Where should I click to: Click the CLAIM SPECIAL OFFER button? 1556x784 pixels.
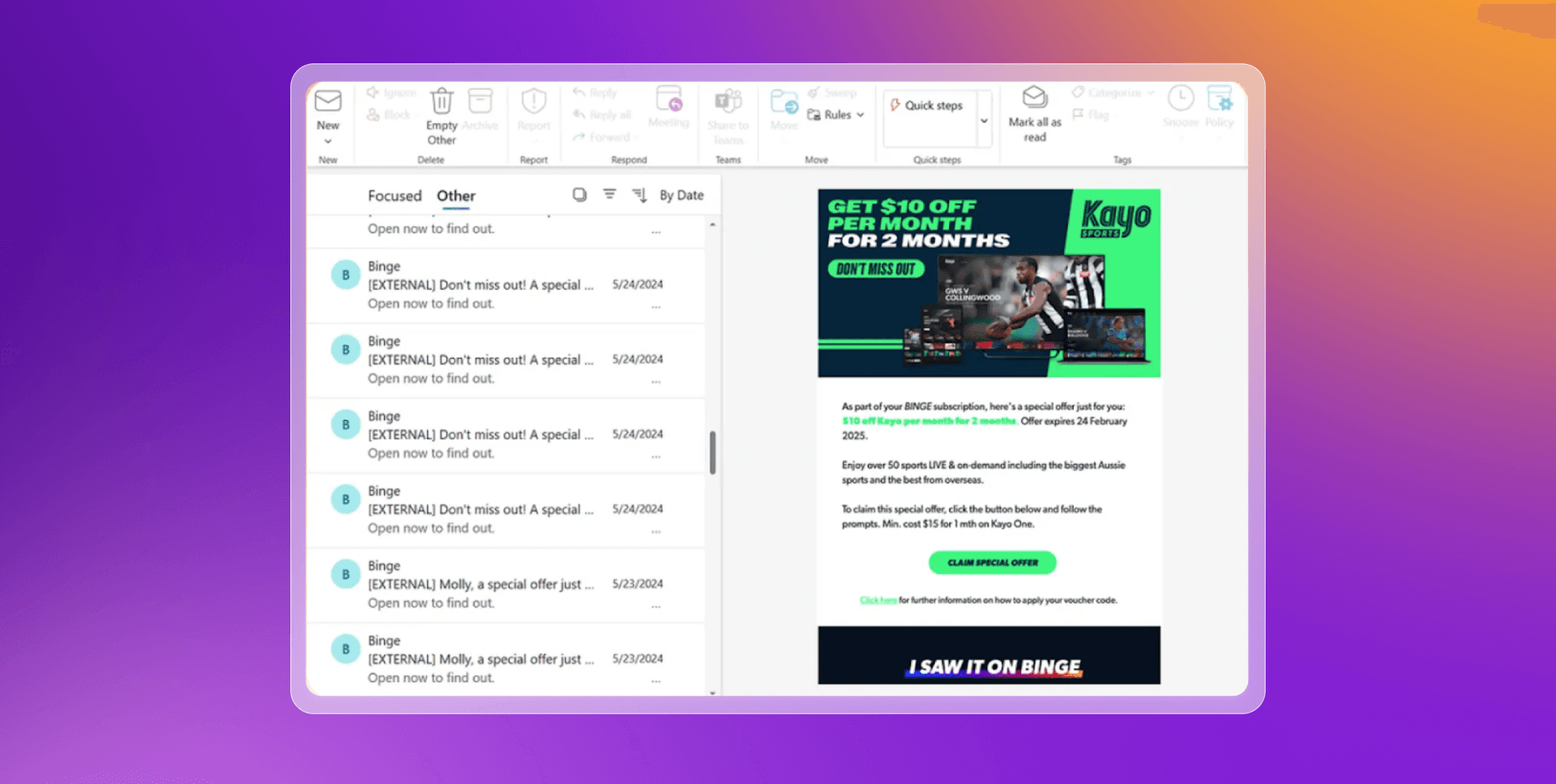[991, 562]
